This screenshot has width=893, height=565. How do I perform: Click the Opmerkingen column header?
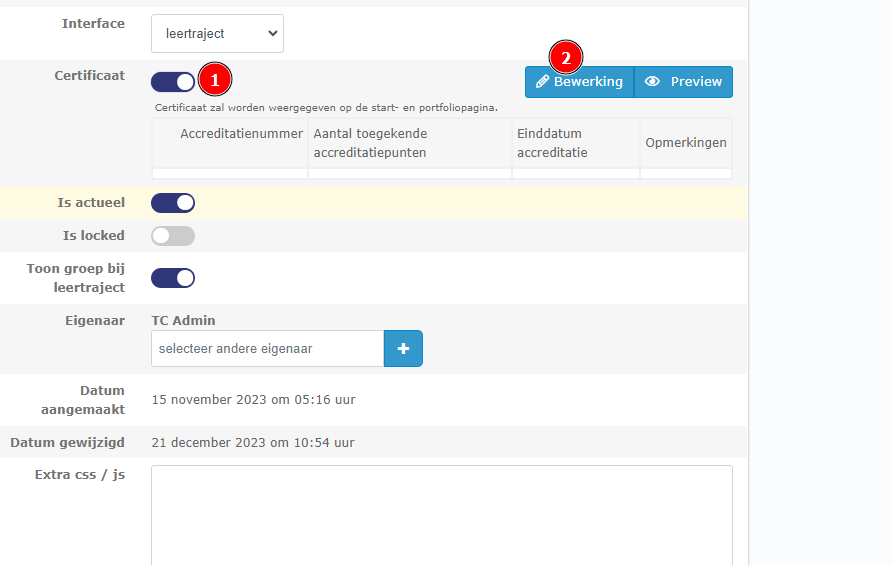tap(686, 143)
